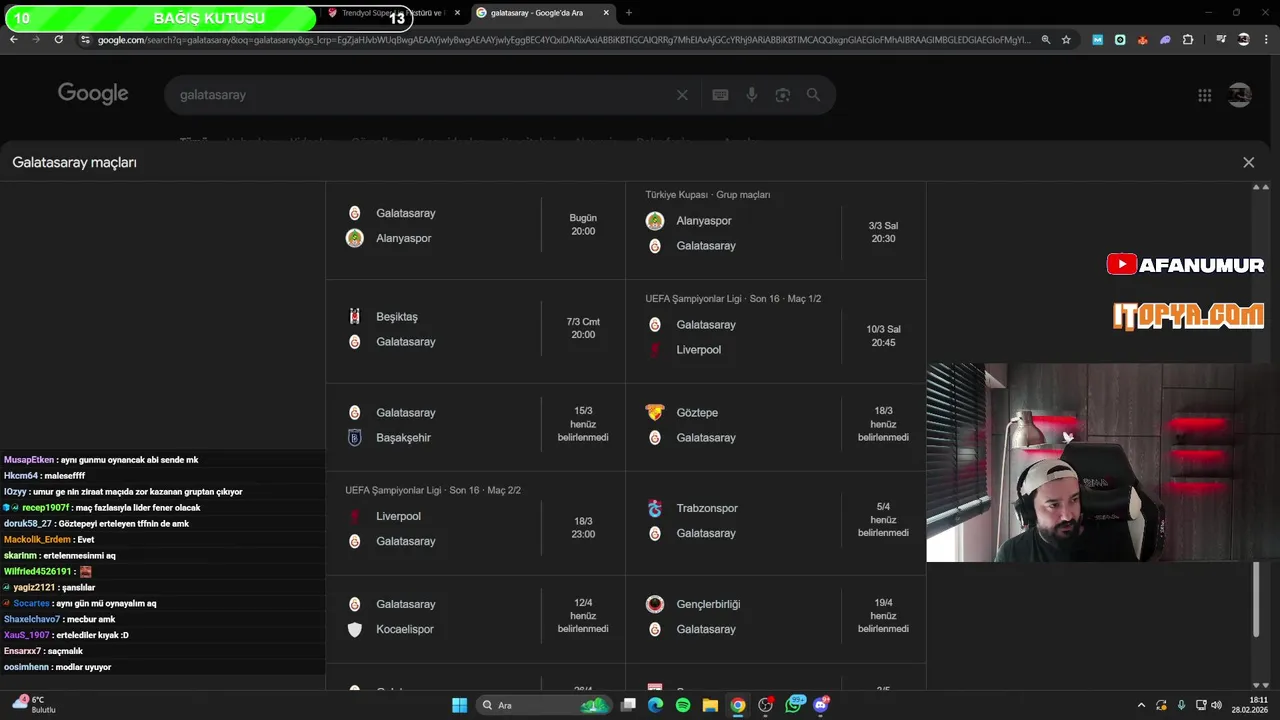Click the Beşiktaş team crest
Screen dimensions: 1280x720
[x=354, y=316]
